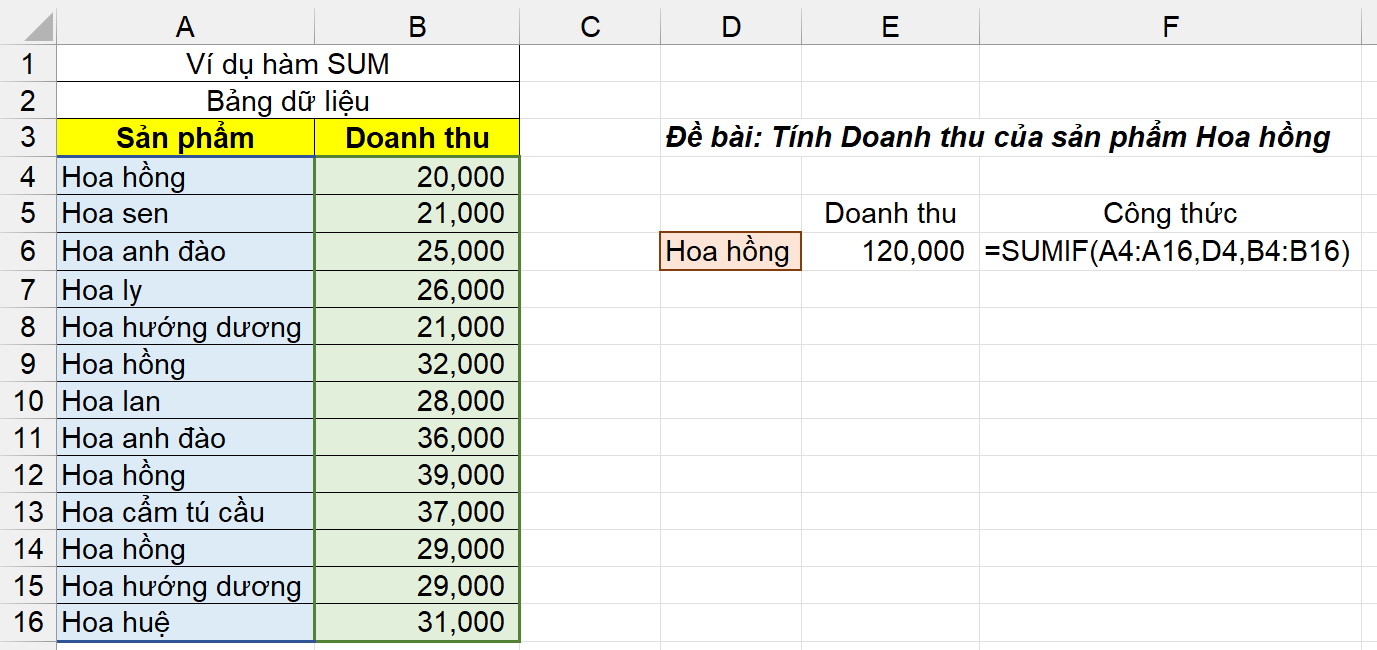Select orange "Hoa hồng" cell in column D

[x=730, y=251]
